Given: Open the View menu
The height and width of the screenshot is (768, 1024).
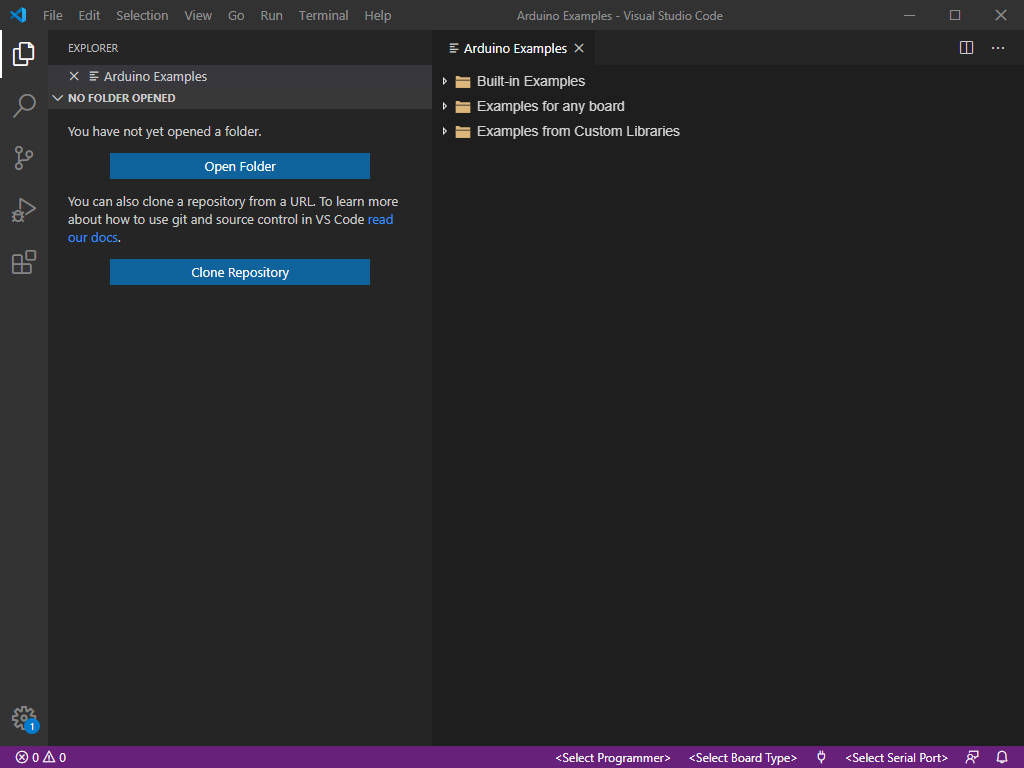Looking at the screenshot, I should pyautogui.click(x=198, y=15).
